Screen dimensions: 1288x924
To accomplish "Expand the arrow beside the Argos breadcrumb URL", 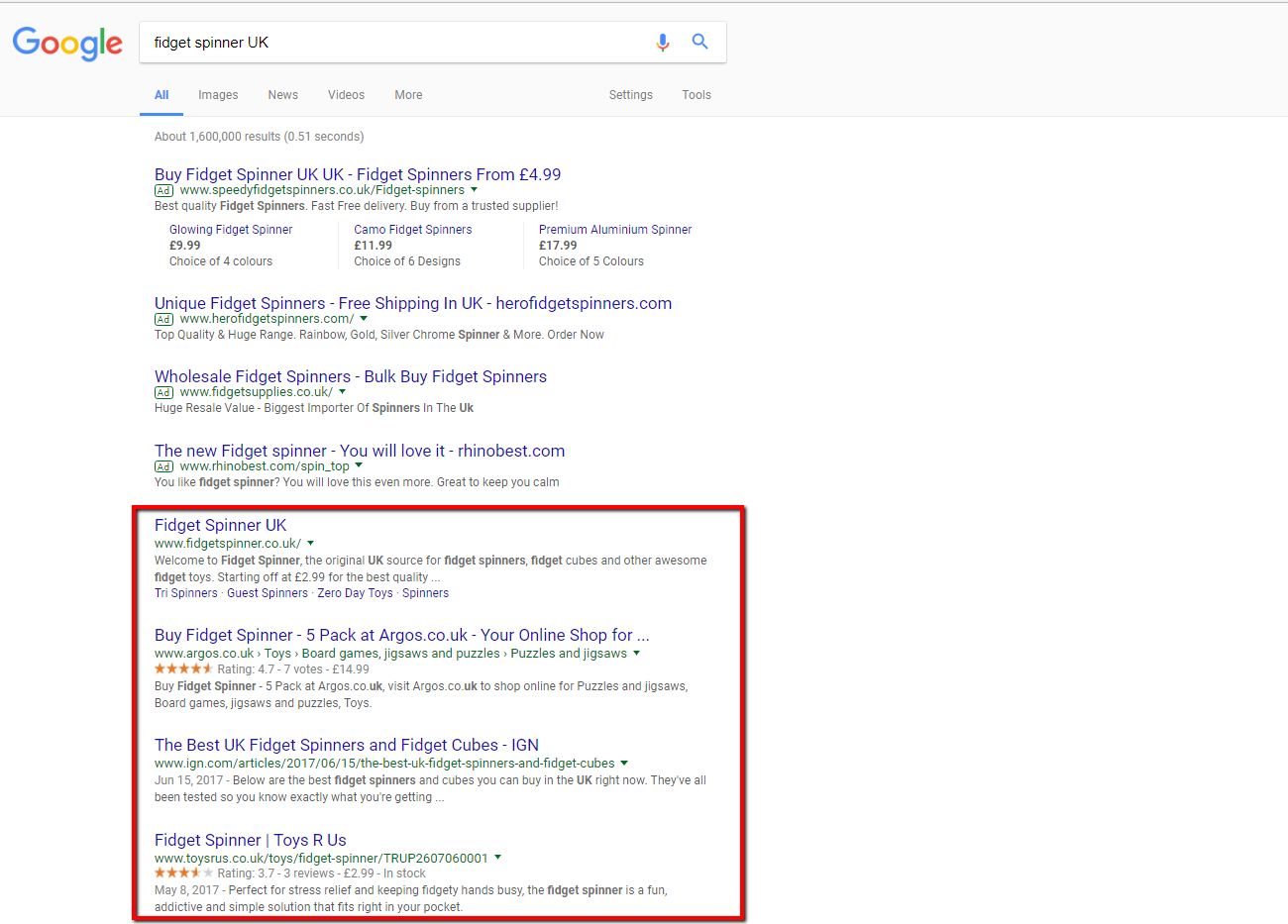I will point(637,653).
